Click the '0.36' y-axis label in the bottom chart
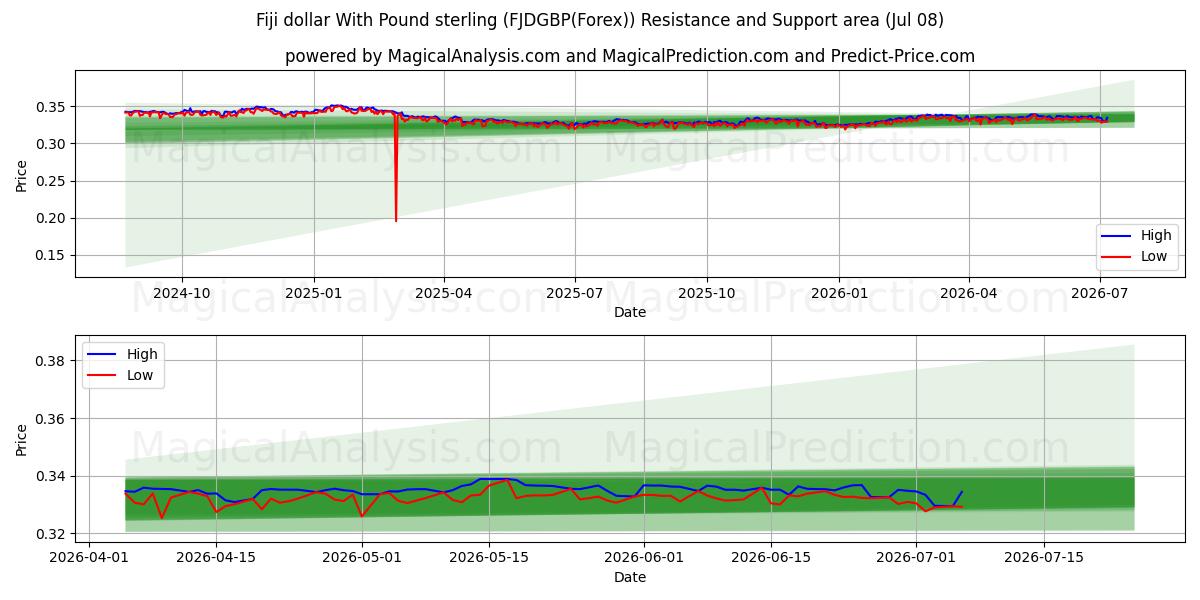Viewport: 1200px width, 600px height. click(x=52, y=419)
